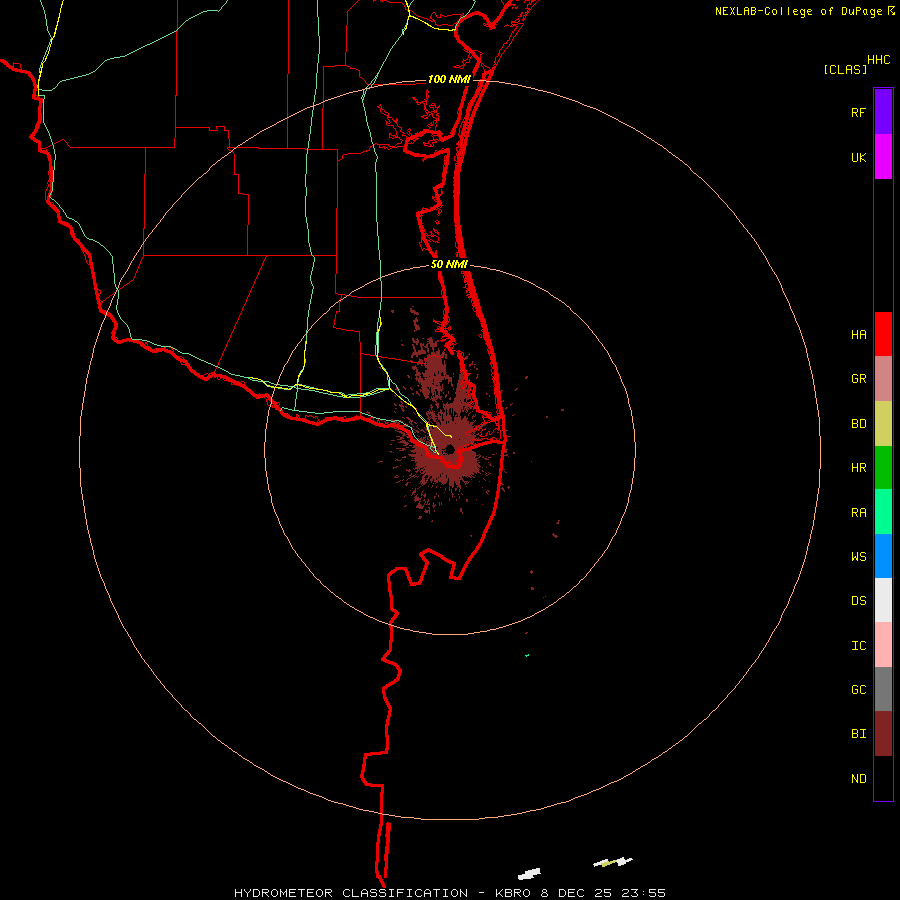Screen dimensions: 900x900
Task: Click the GR legend label
Action: [x=859, y=379]
